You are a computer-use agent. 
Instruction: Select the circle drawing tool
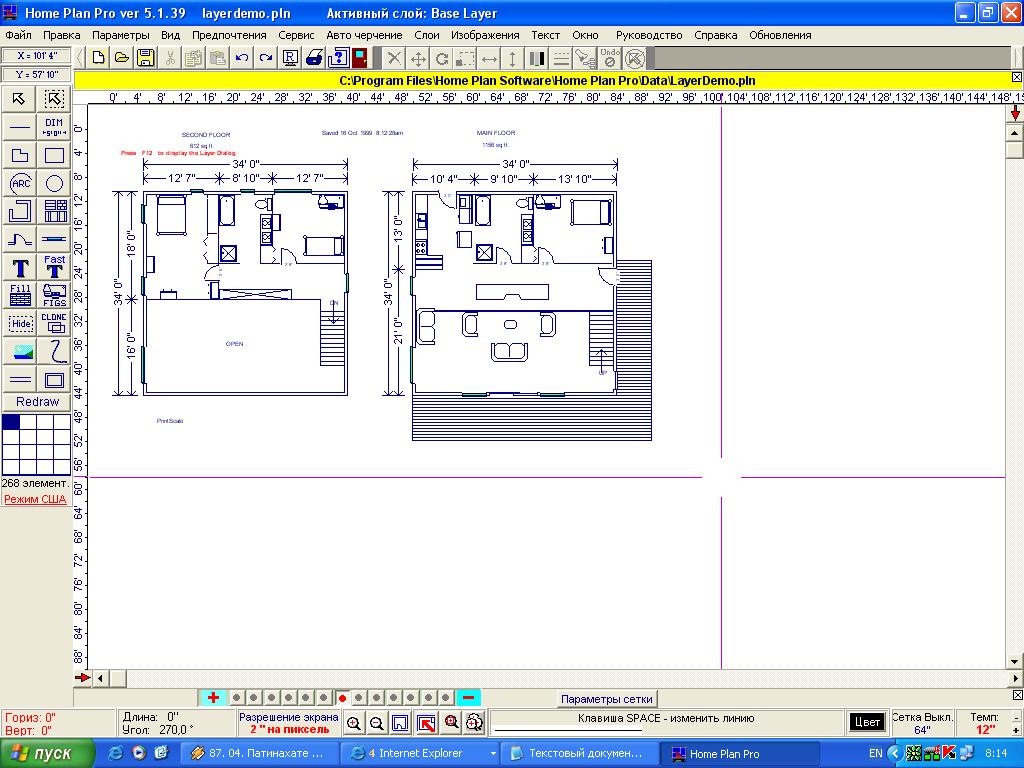pos(54,184)
